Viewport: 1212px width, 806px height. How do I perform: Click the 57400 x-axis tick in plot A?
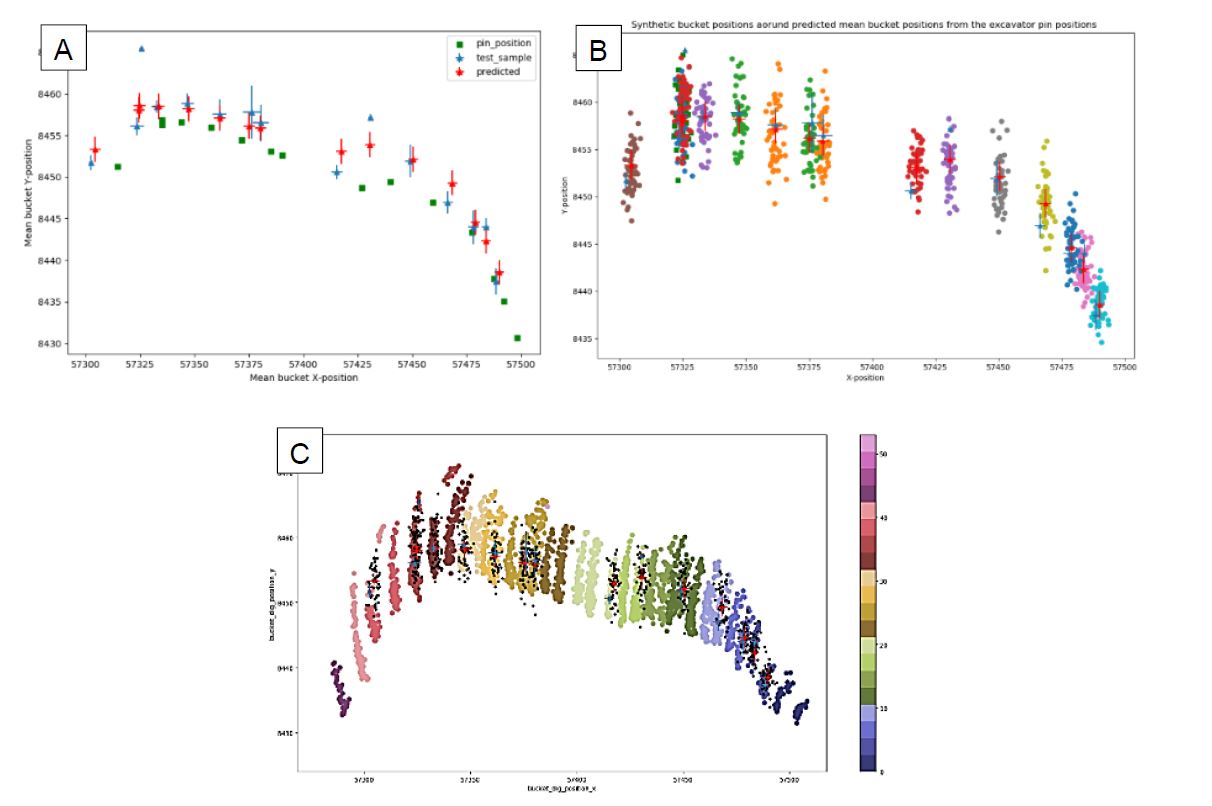(303, 362)
